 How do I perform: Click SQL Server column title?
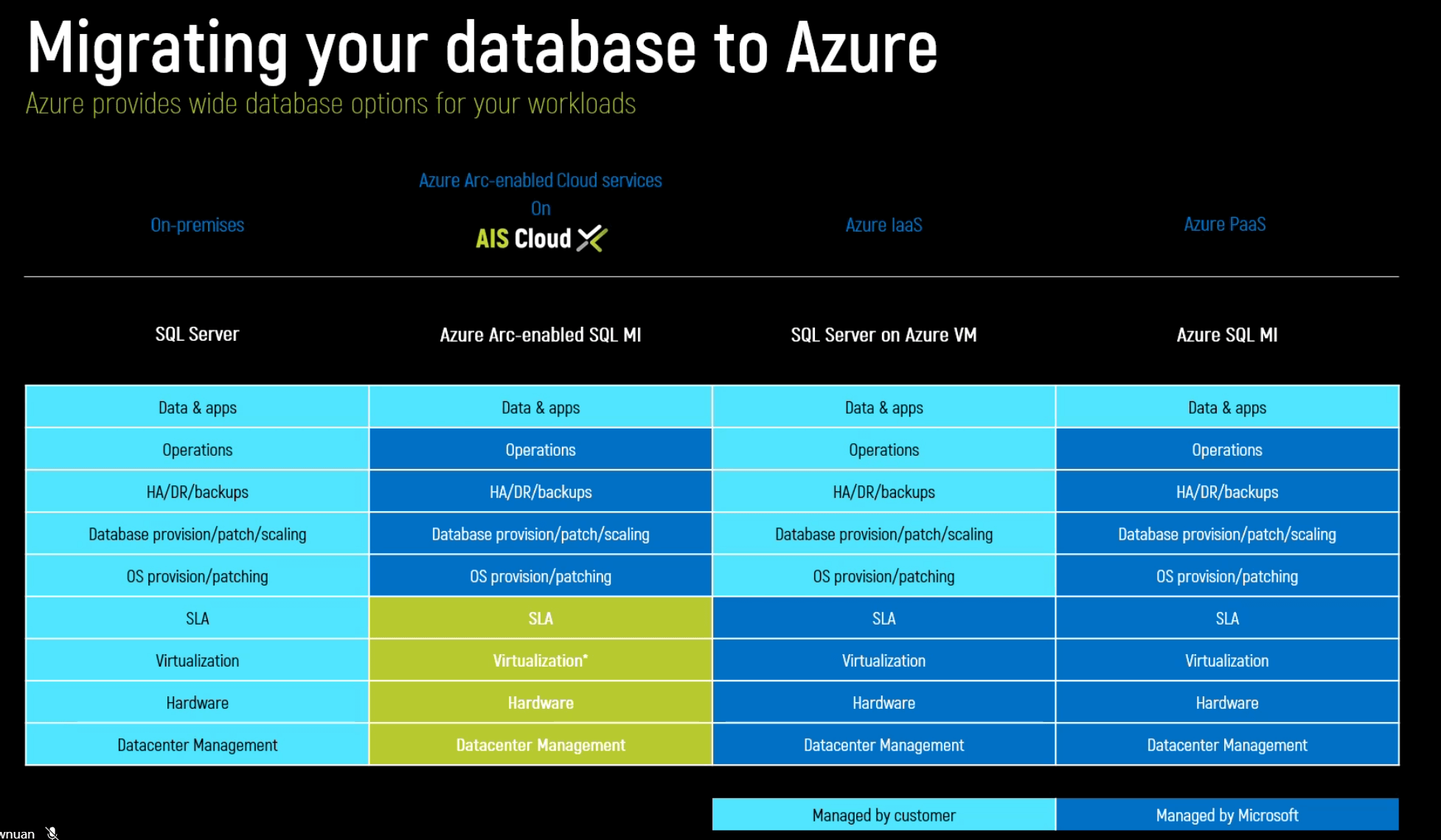tap(197, 334)
